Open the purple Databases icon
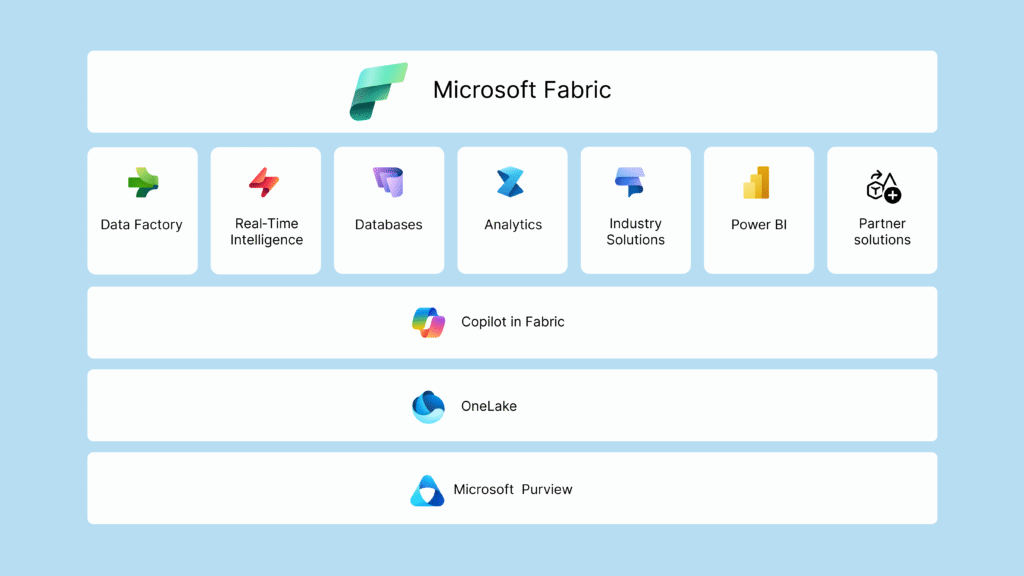Image resolution: width=1024 pixels, height=576 pixels. coord(388,183)
